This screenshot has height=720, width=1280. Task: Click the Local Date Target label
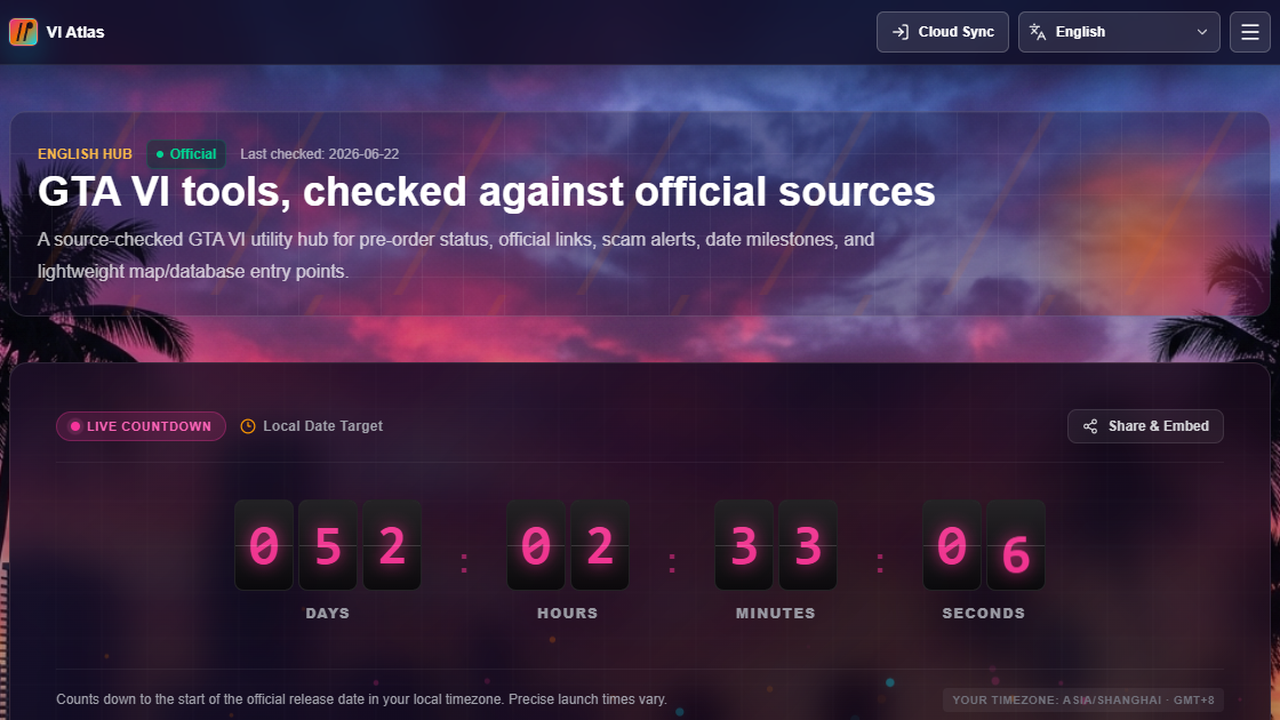[x=323, y=426]
